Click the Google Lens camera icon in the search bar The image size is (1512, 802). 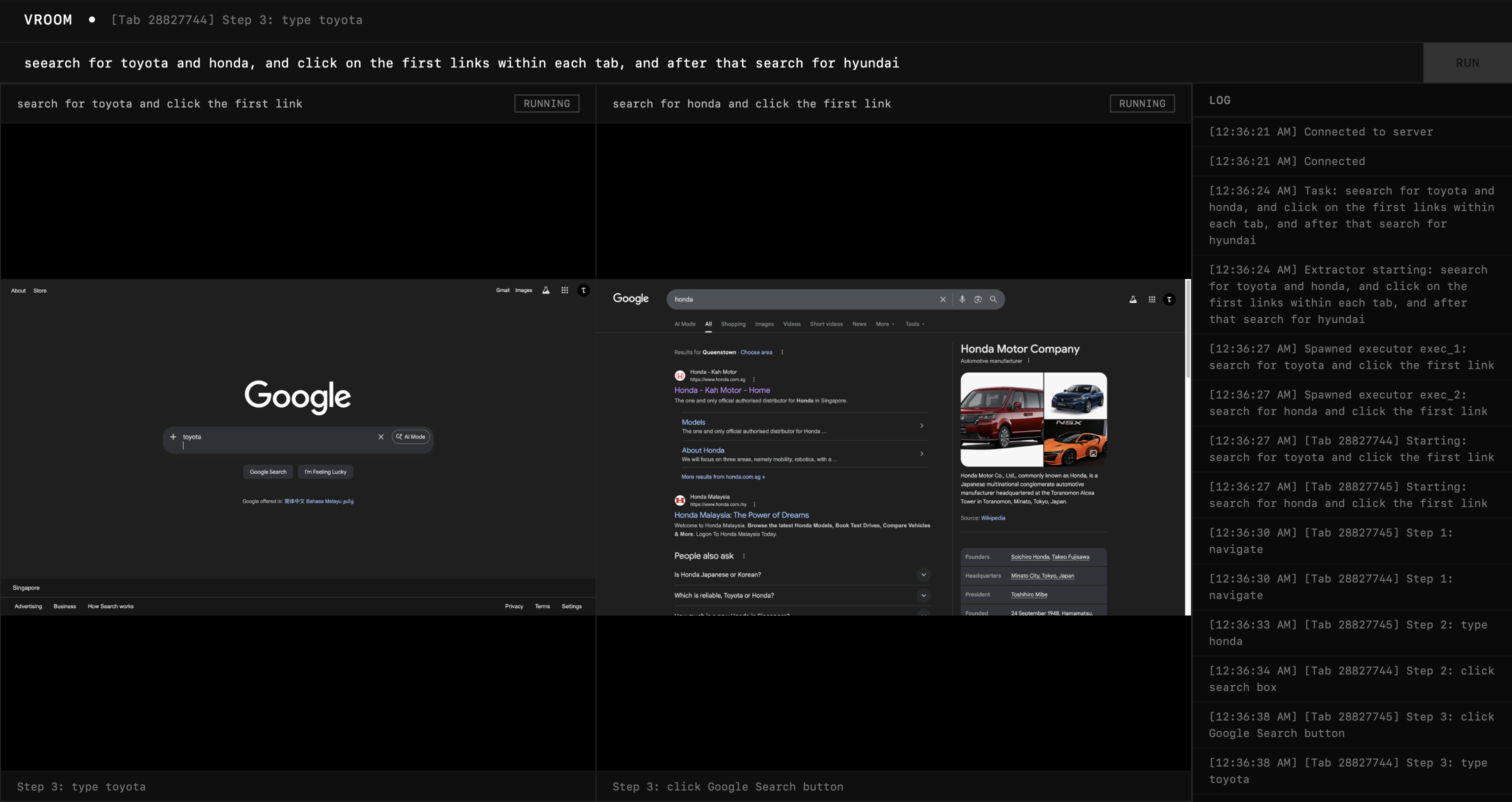click(978, 299)
